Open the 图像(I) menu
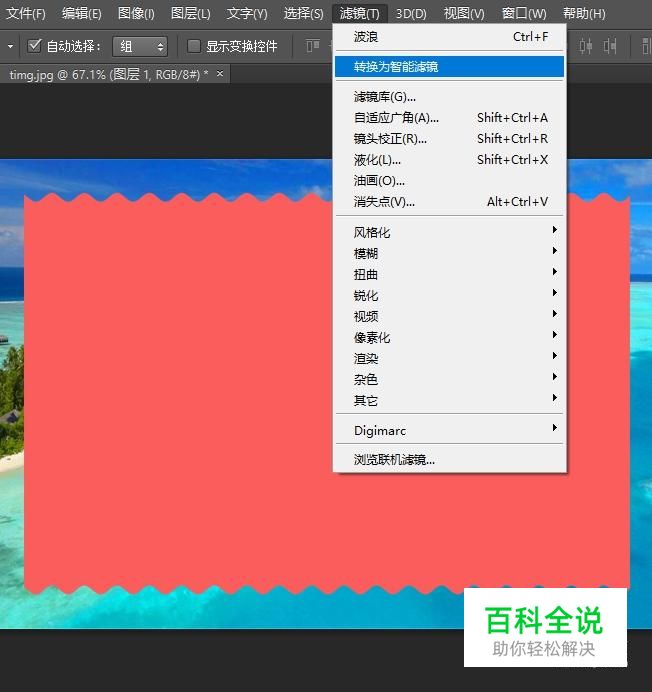Image resolution: width=652 pixels, height=692 pixels. point(136,14)
